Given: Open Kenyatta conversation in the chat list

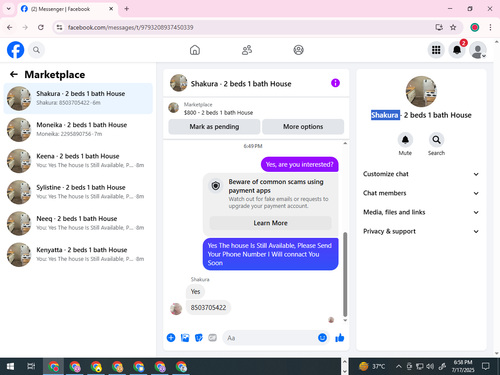Looking at the screenshot, I should pyautogui.click(x=78, y=255).
